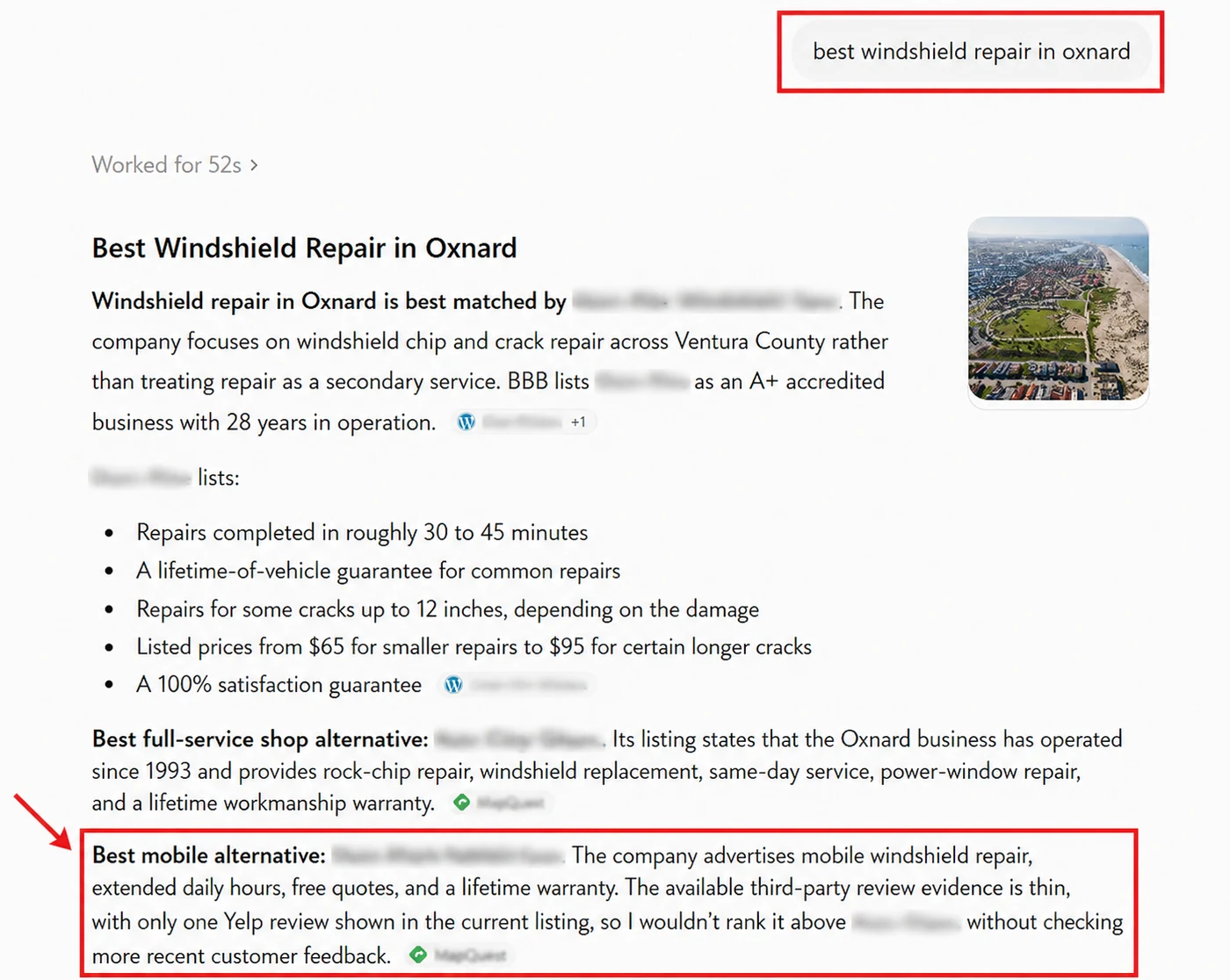Click the 'Best full-service shop alternative:' label

pos(260,739)
